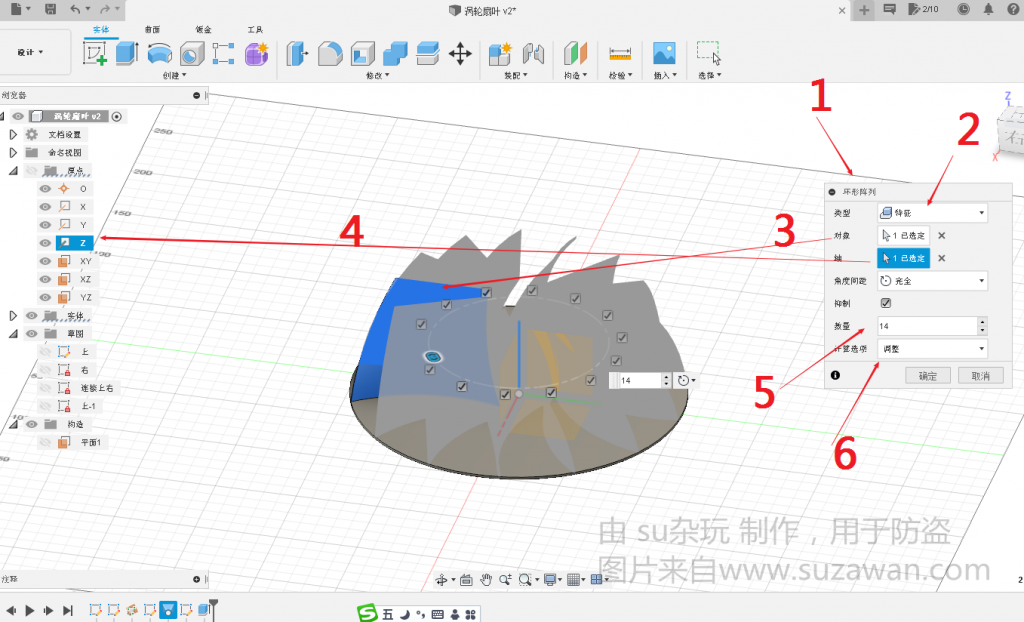
Task: Activate root component radio button
Action: click(x=117, y=116)
